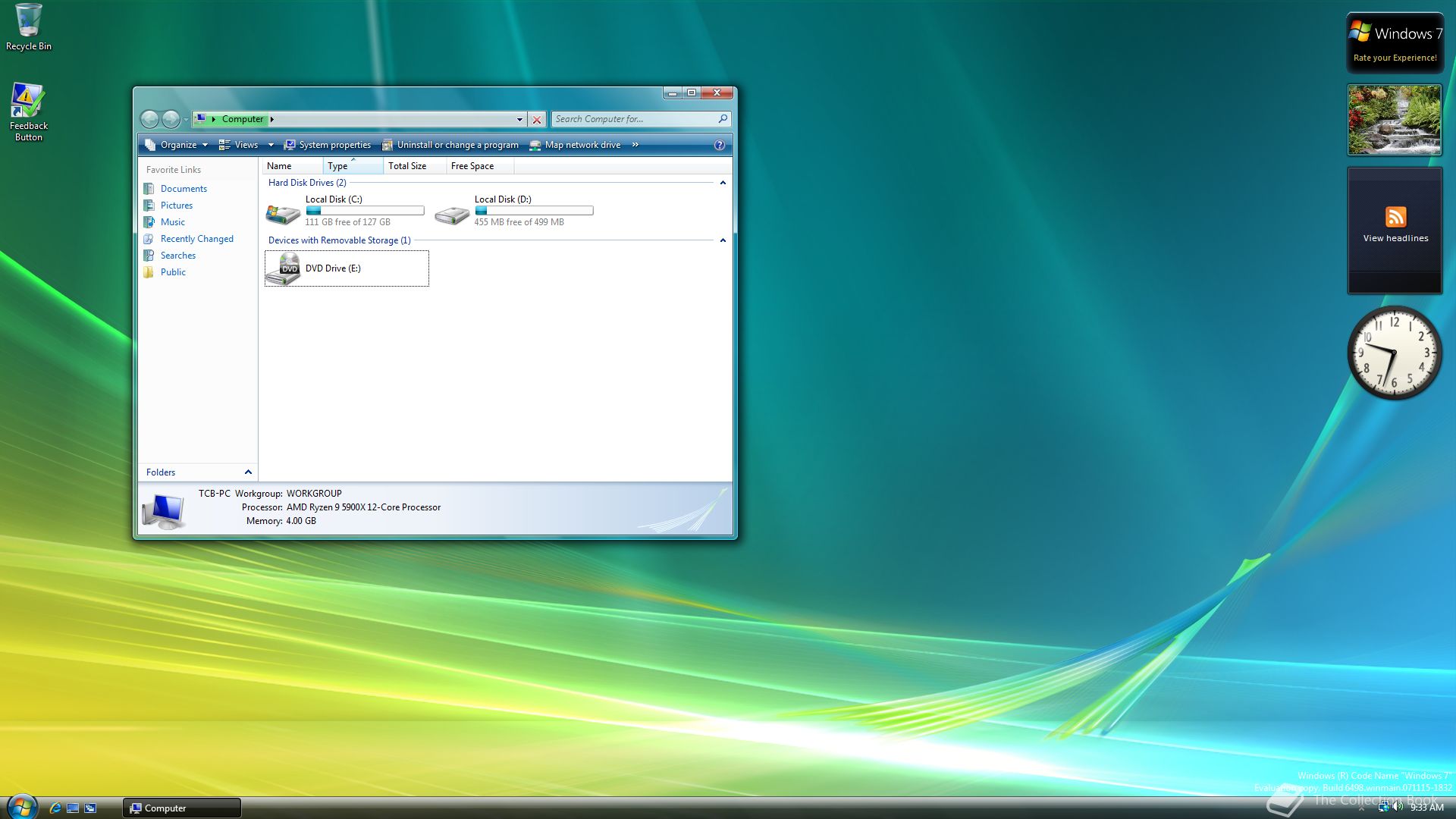Click the search magnifier icon
1456x819 pixels.
coord(723,119)
